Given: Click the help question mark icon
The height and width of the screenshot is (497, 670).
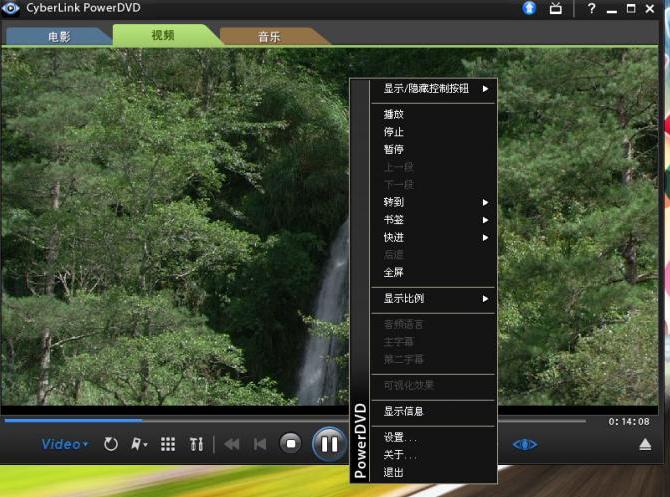Looking at the screenshot, I should click(x=591, y=9).
